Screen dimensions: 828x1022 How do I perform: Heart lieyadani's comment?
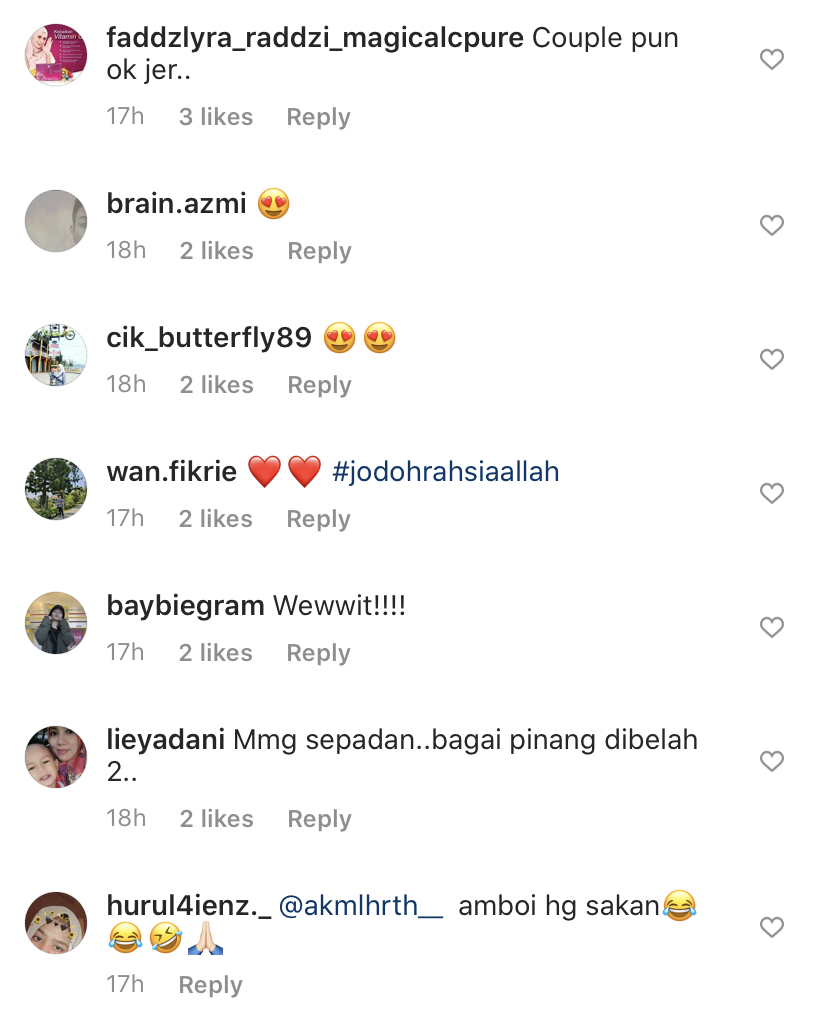(x=771, y=761)
